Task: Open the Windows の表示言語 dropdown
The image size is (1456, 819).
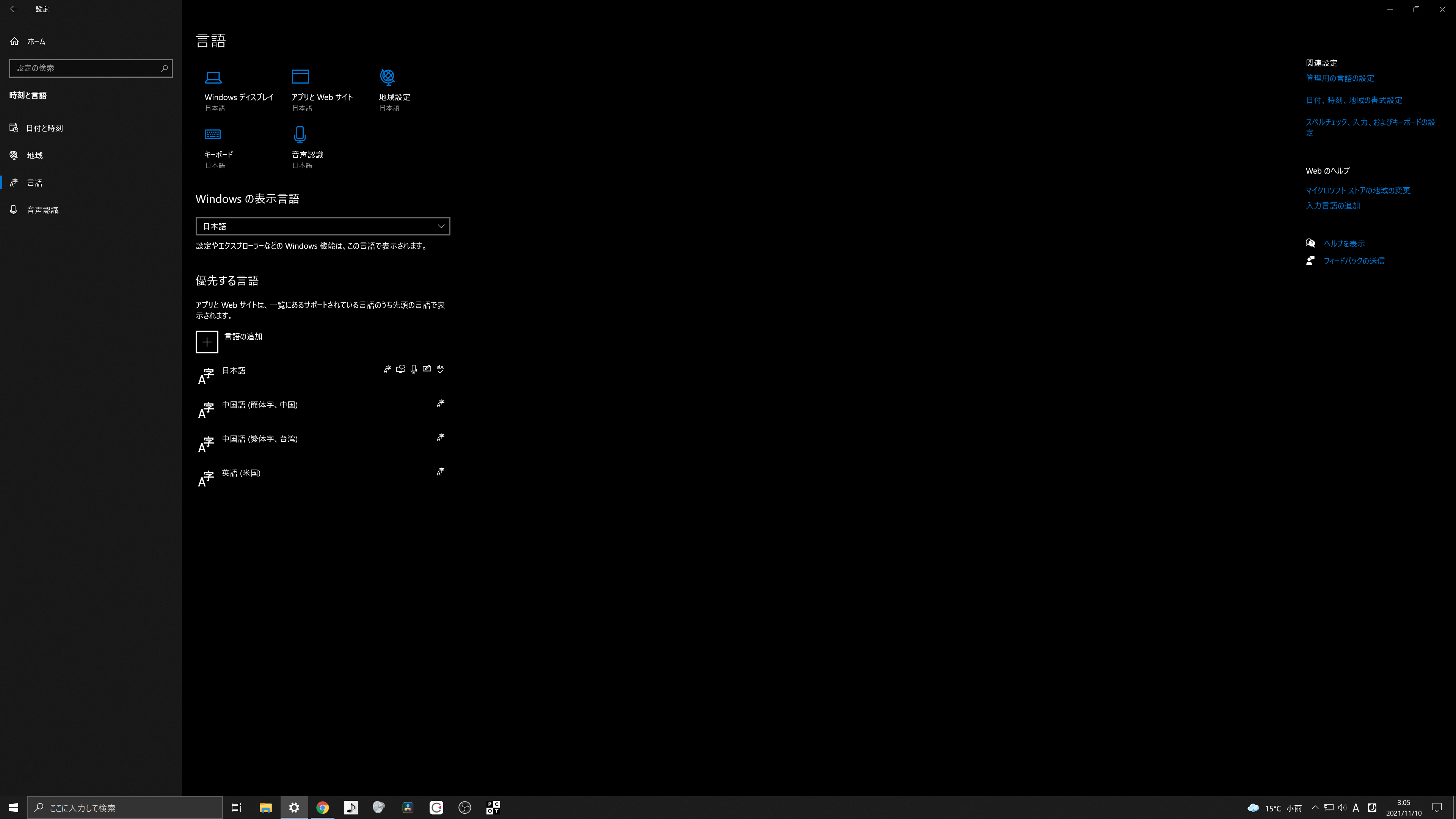Action: (x=322, y=226)
